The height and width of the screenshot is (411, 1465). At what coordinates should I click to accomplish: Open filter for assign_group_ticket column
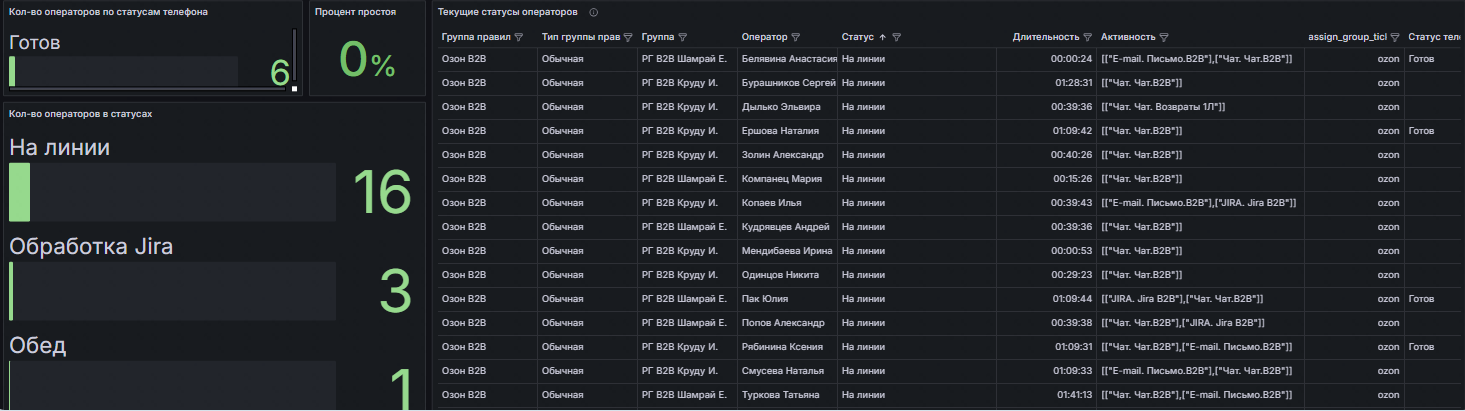point(1395,37)
